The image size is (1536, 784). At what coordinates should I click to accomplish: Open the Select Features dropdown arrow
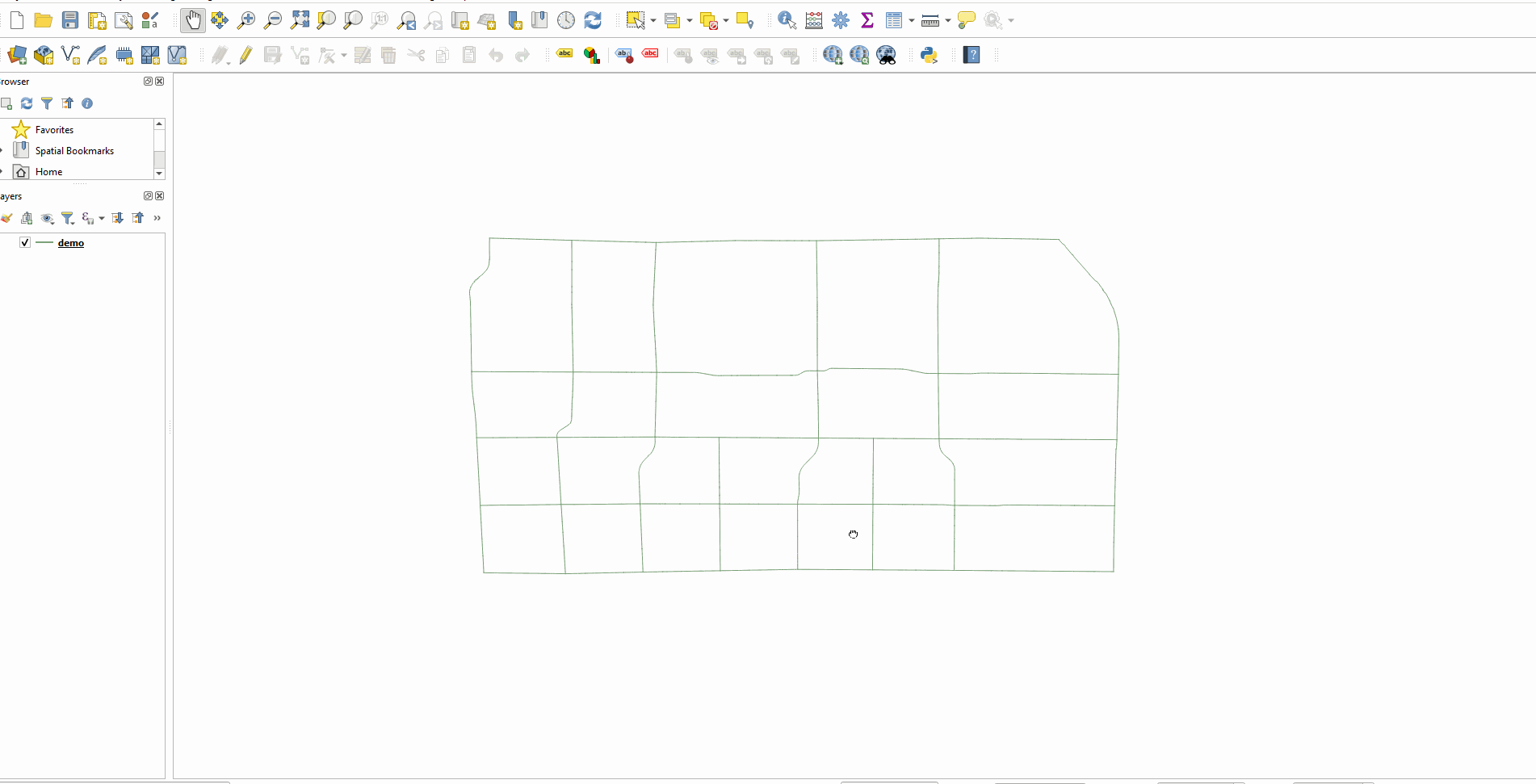[653, 21]
